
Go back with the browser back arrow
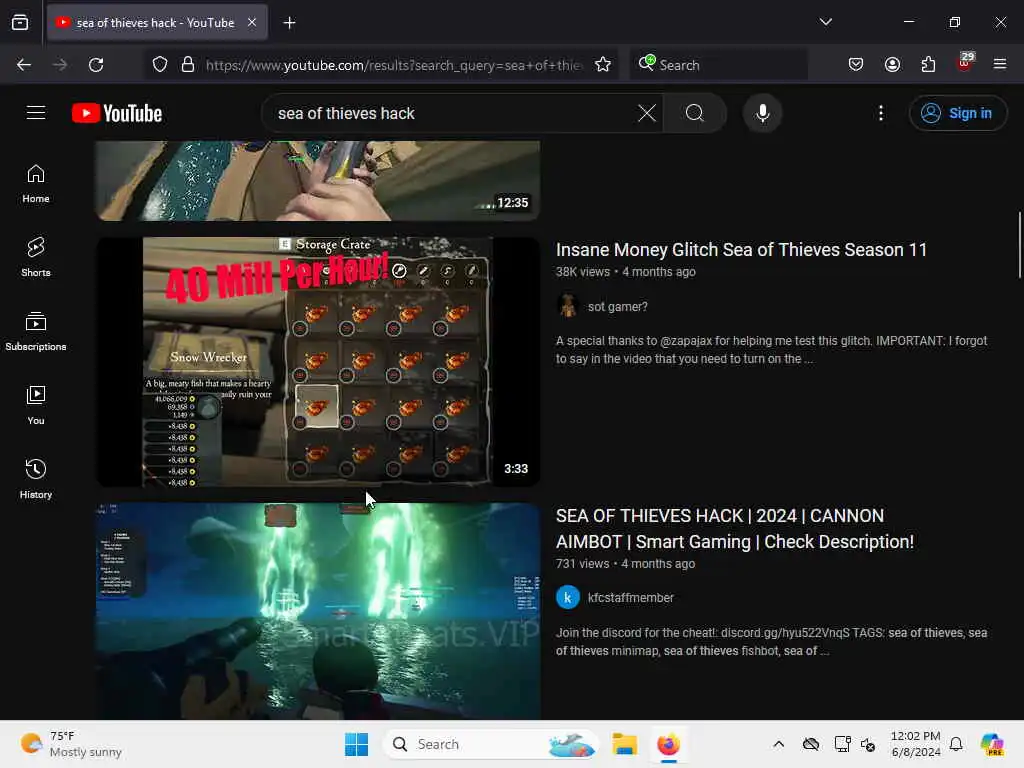[x=24, y=65]
